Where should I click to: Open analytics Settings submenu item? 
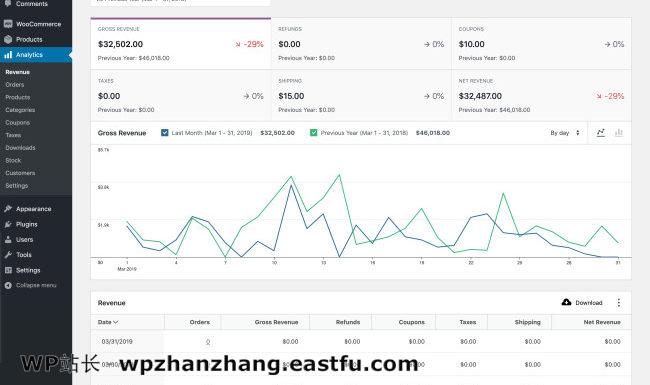(x=17, y=186)
